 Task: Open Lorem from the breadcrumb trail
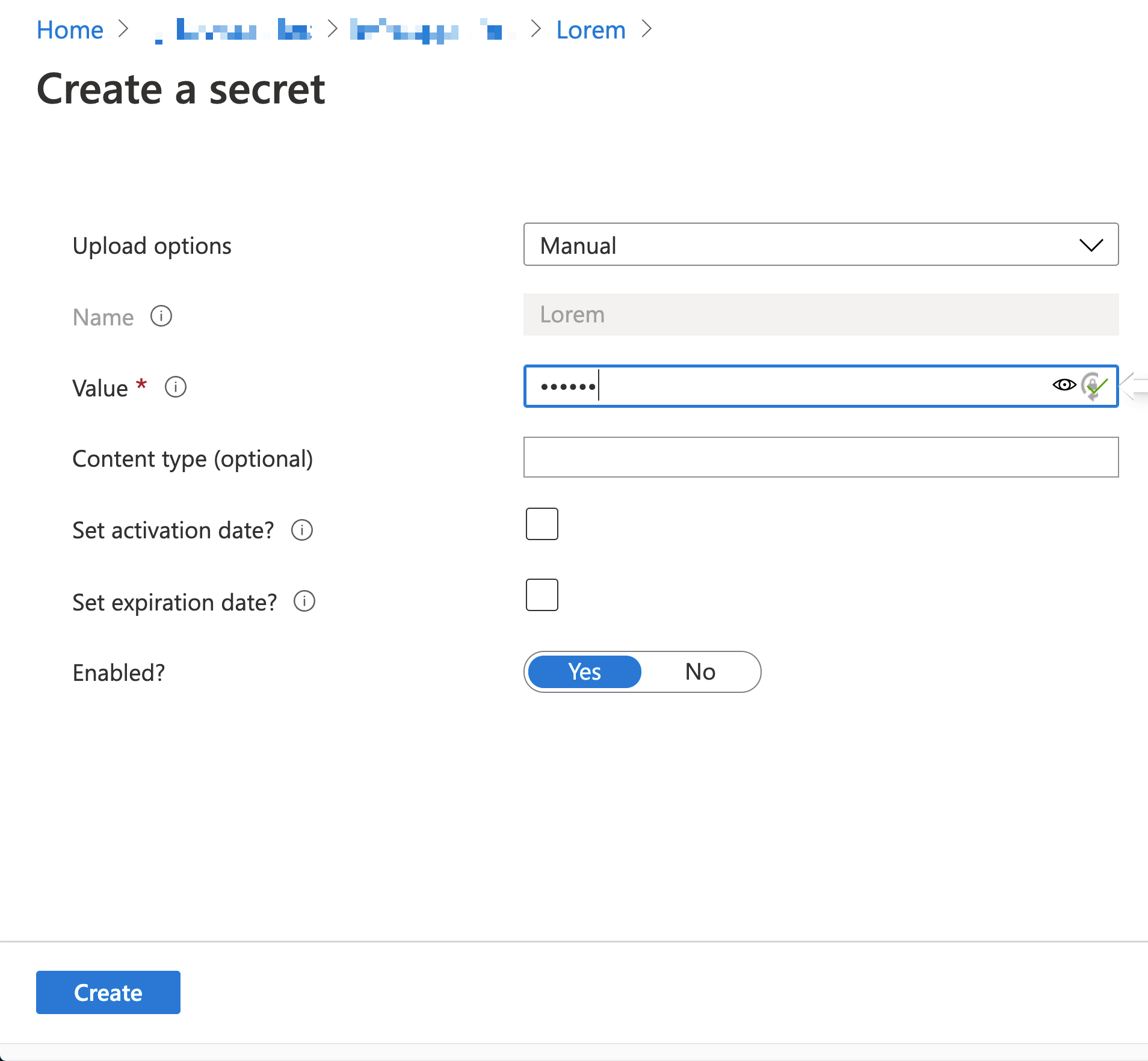[x=590, y=29]
